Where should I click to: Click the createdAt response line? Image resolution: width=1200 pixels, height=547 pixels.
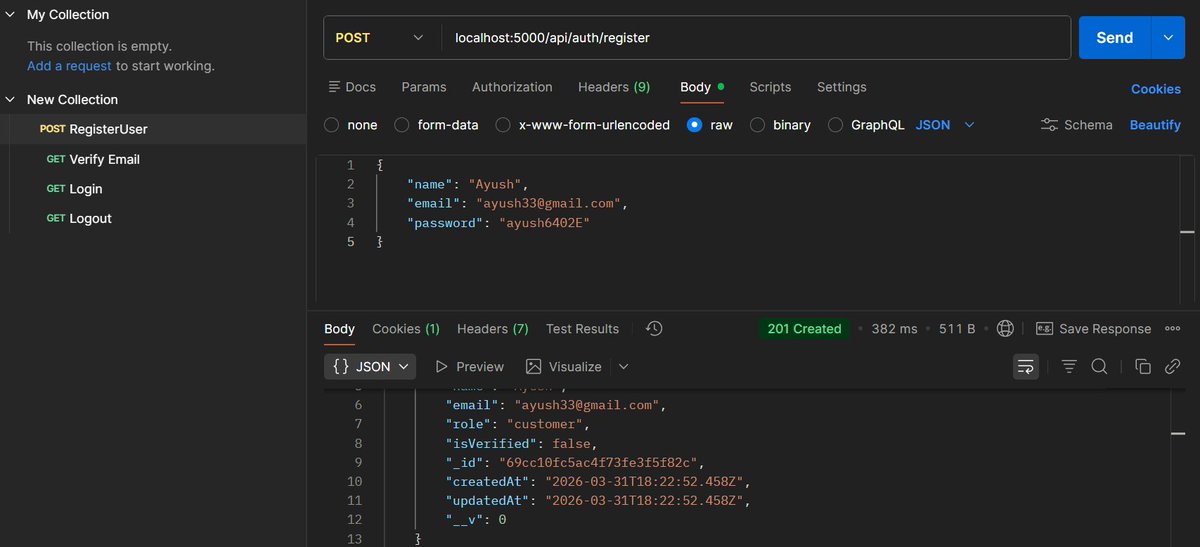tap(597, 481)
